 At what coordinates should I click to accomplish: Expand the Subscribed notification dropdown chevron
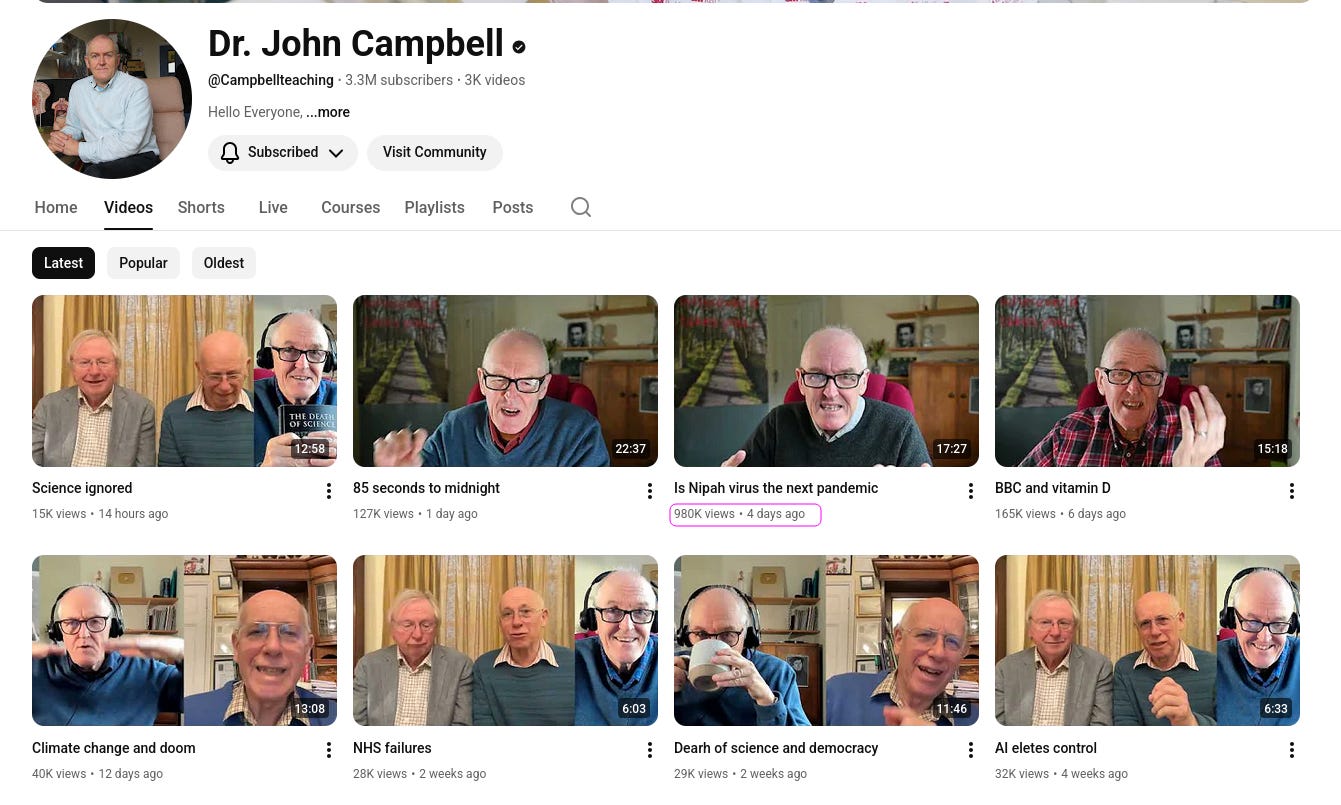point(336,153)
